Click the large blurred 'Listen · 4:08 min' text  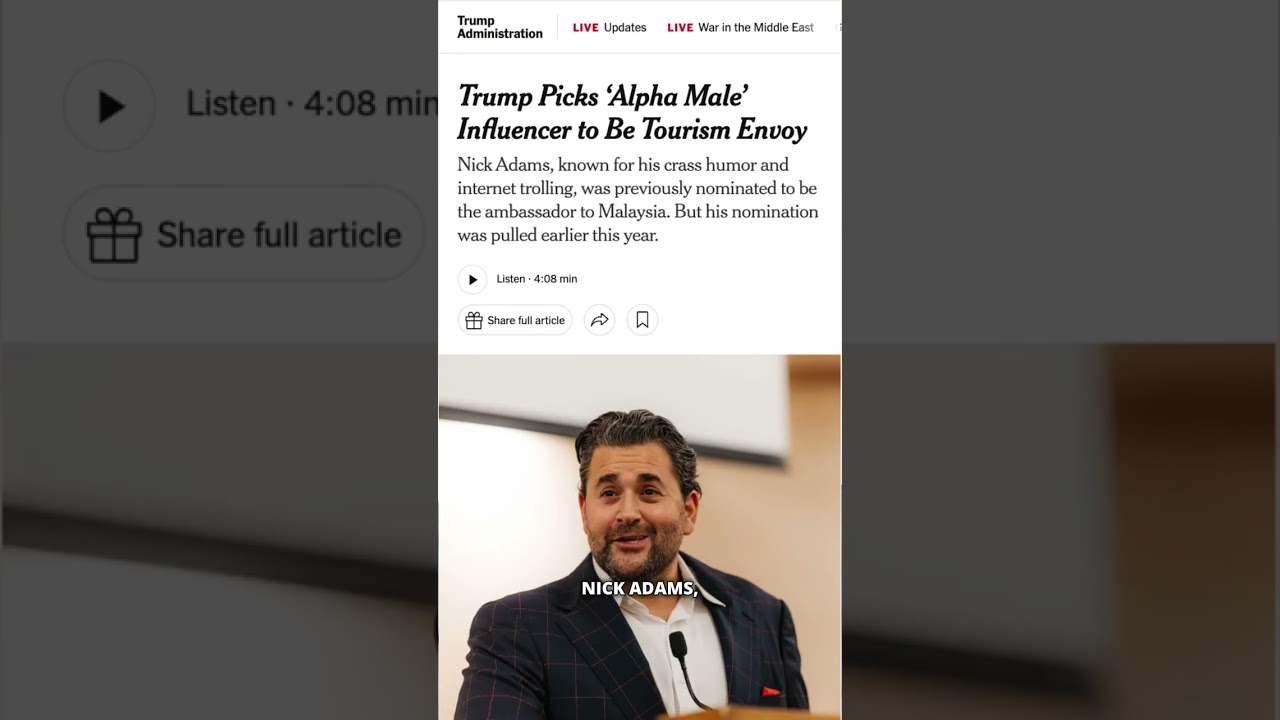coord(312,104)
